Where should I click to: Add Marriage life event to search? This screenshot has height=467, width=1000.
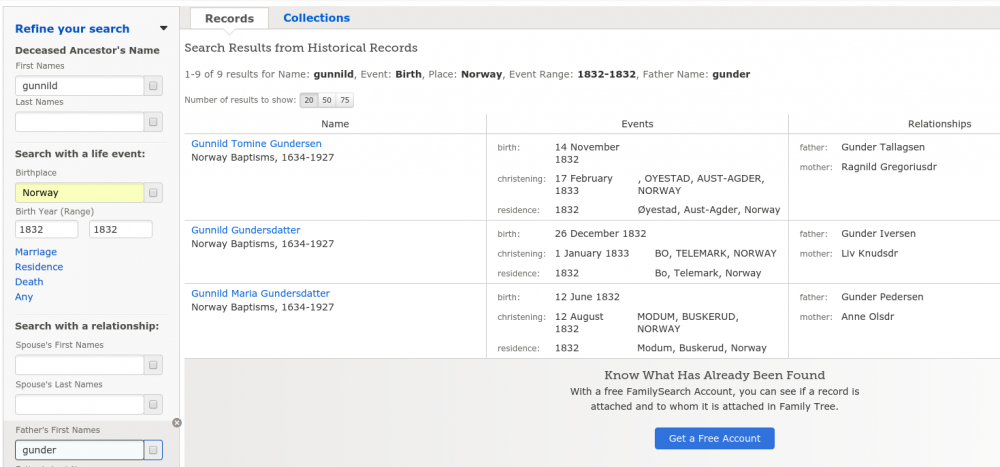click(x=36, y=252)
